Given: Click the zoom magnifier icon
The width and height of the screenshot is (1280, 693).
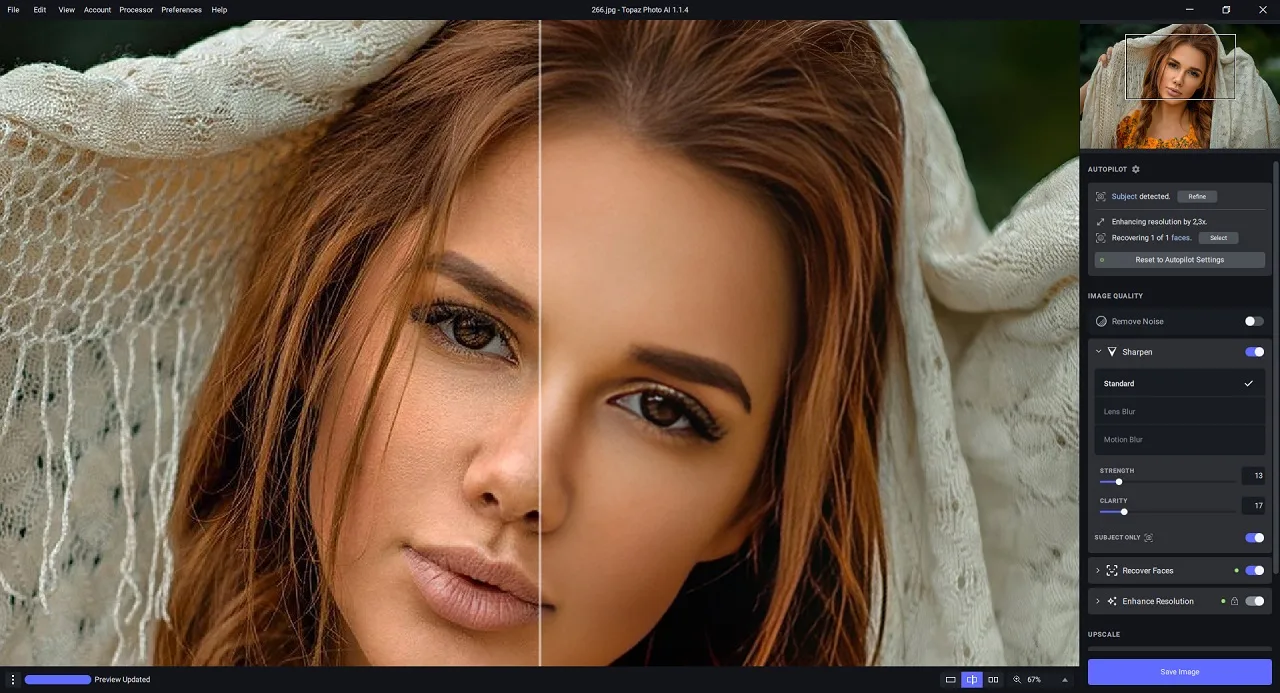Looking at the screenshot, I should (1017, 680).
